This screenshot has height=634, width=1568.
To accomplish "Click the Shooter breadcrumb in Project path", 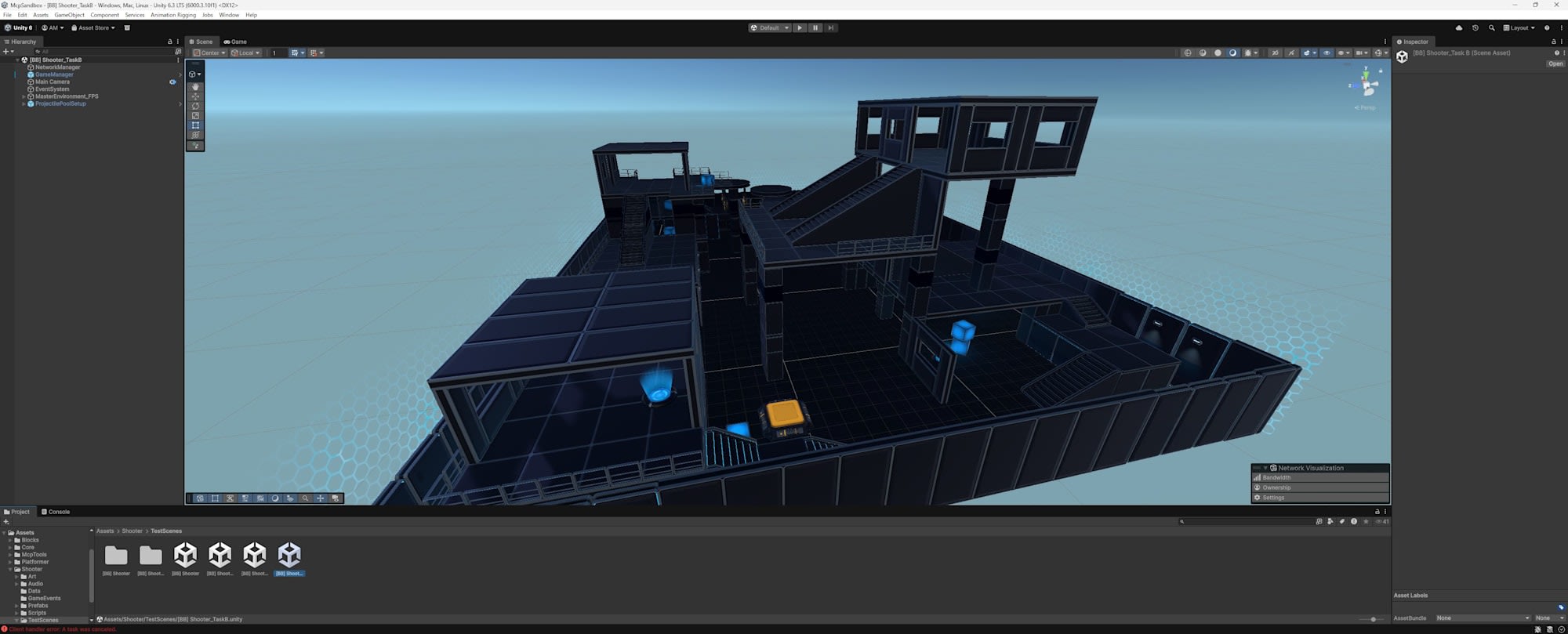I will pyautogui.click(x=132, y=531).
